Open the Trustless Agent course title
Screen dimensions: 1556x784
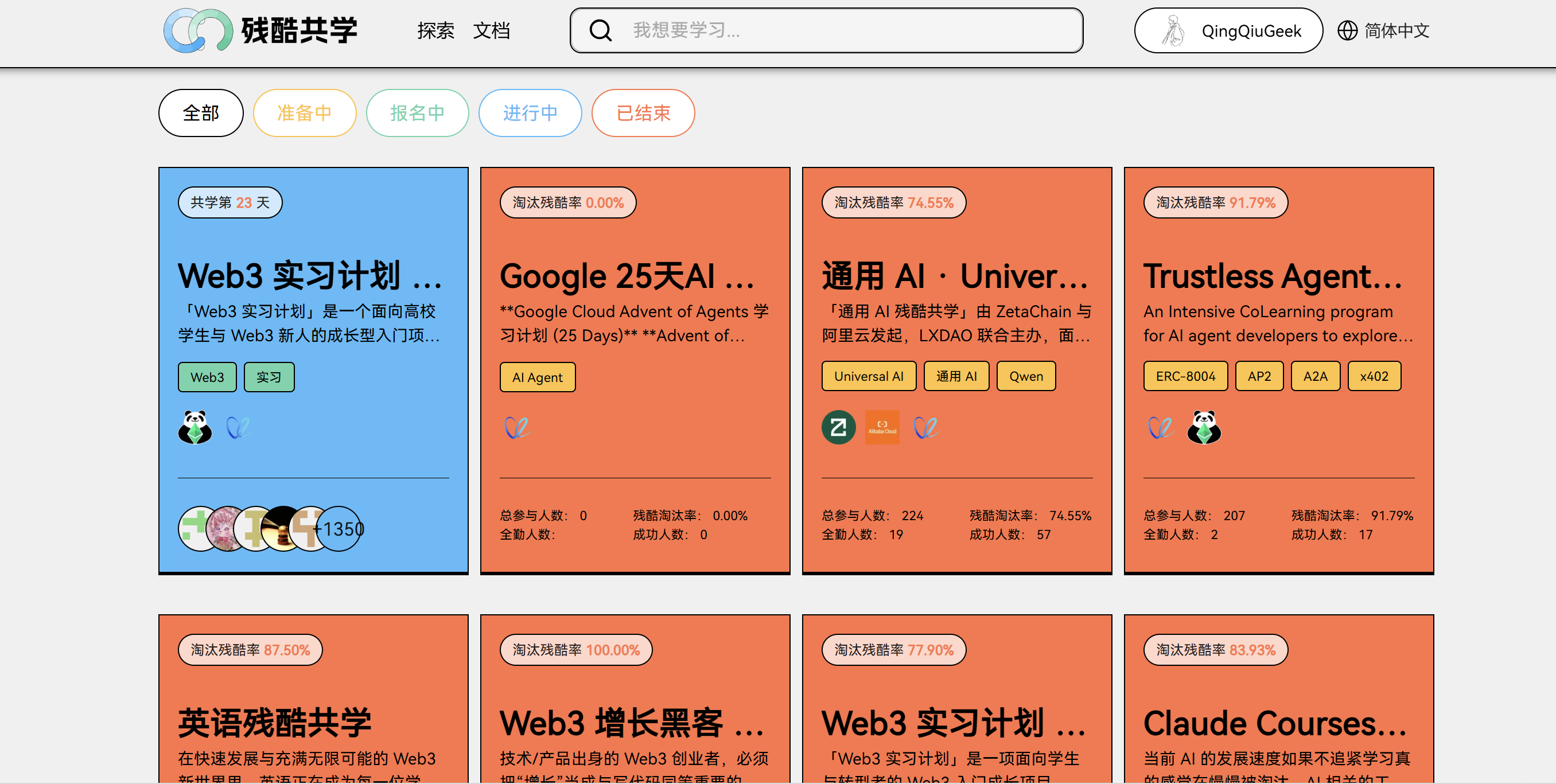[1272, 276]
